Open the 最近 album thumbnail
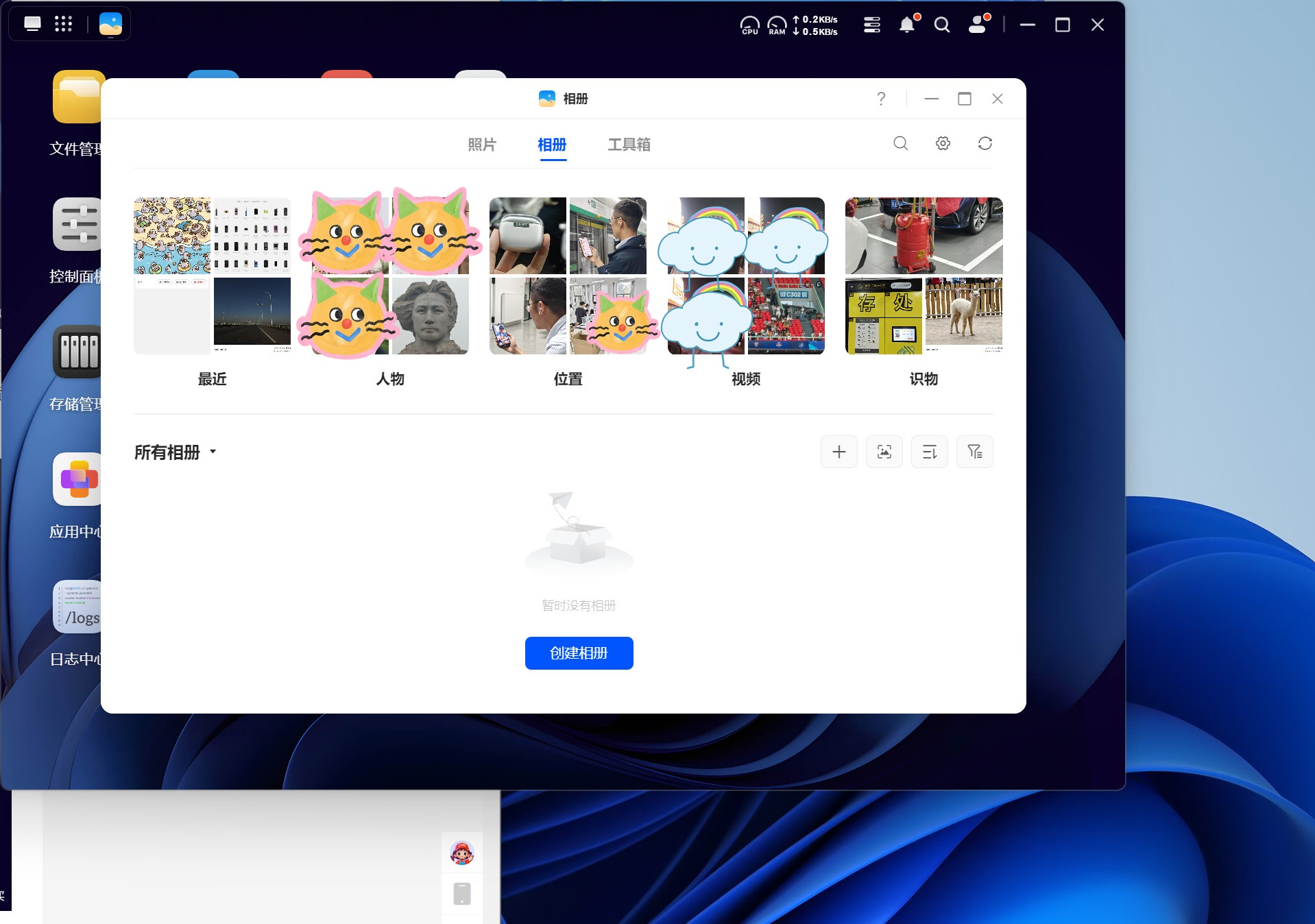The width and height of the screenshot is (1315, 924). [x=212, y=276]
